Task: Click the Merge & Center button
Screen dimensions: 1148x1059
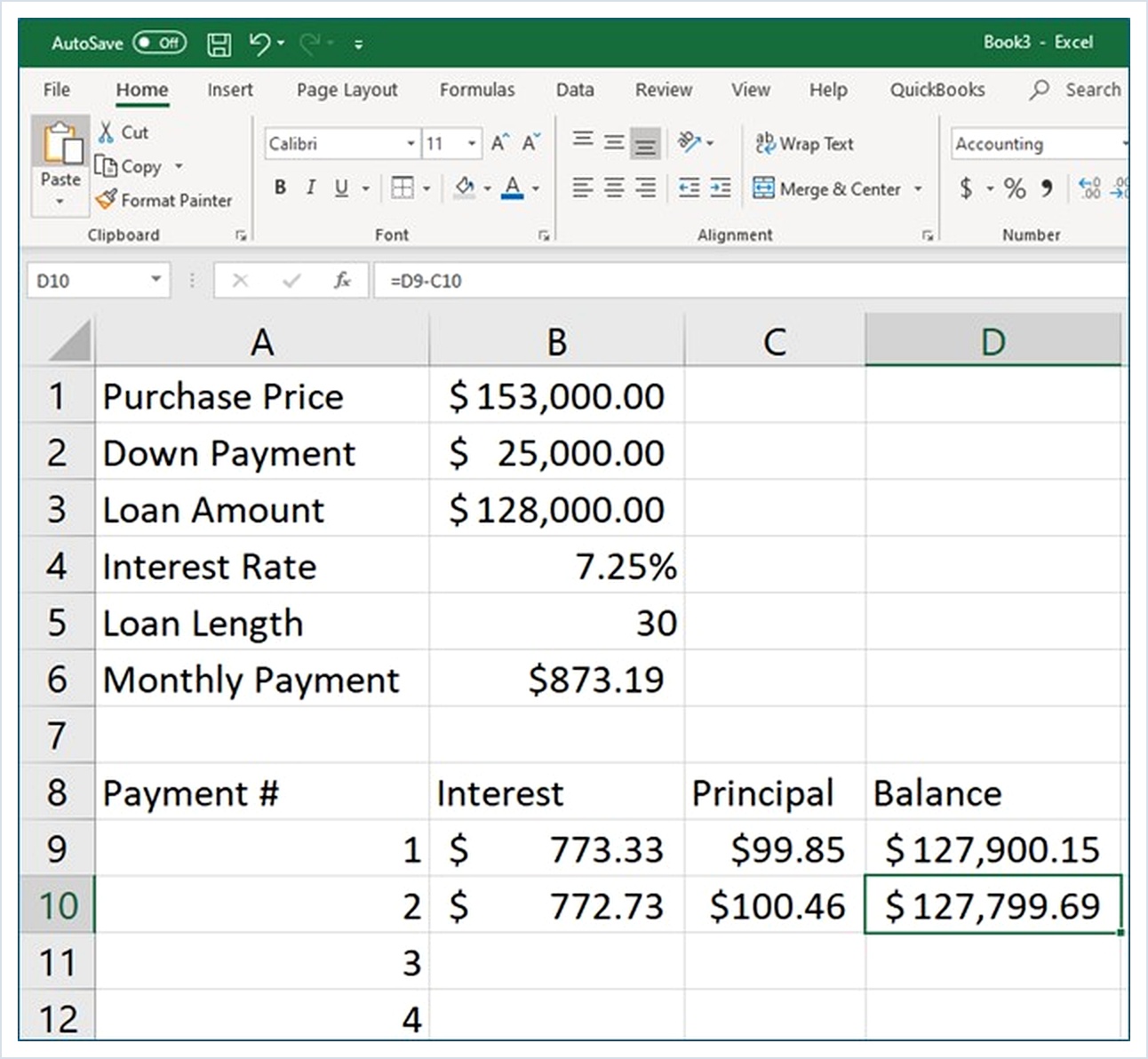Action: point(827,188)
